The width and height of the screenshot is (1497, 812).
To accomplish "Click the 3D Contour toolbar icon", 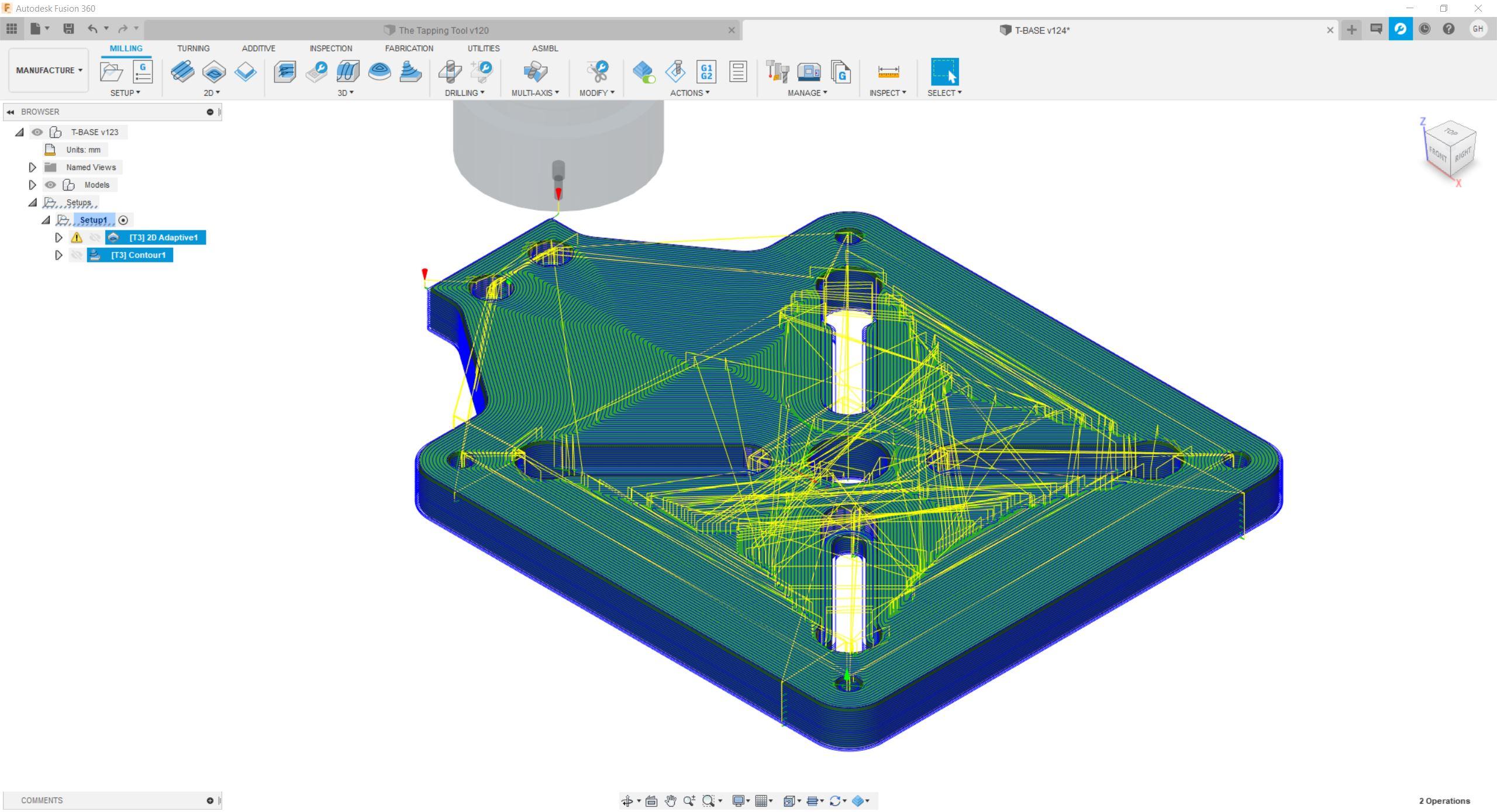I will point(411,71).
